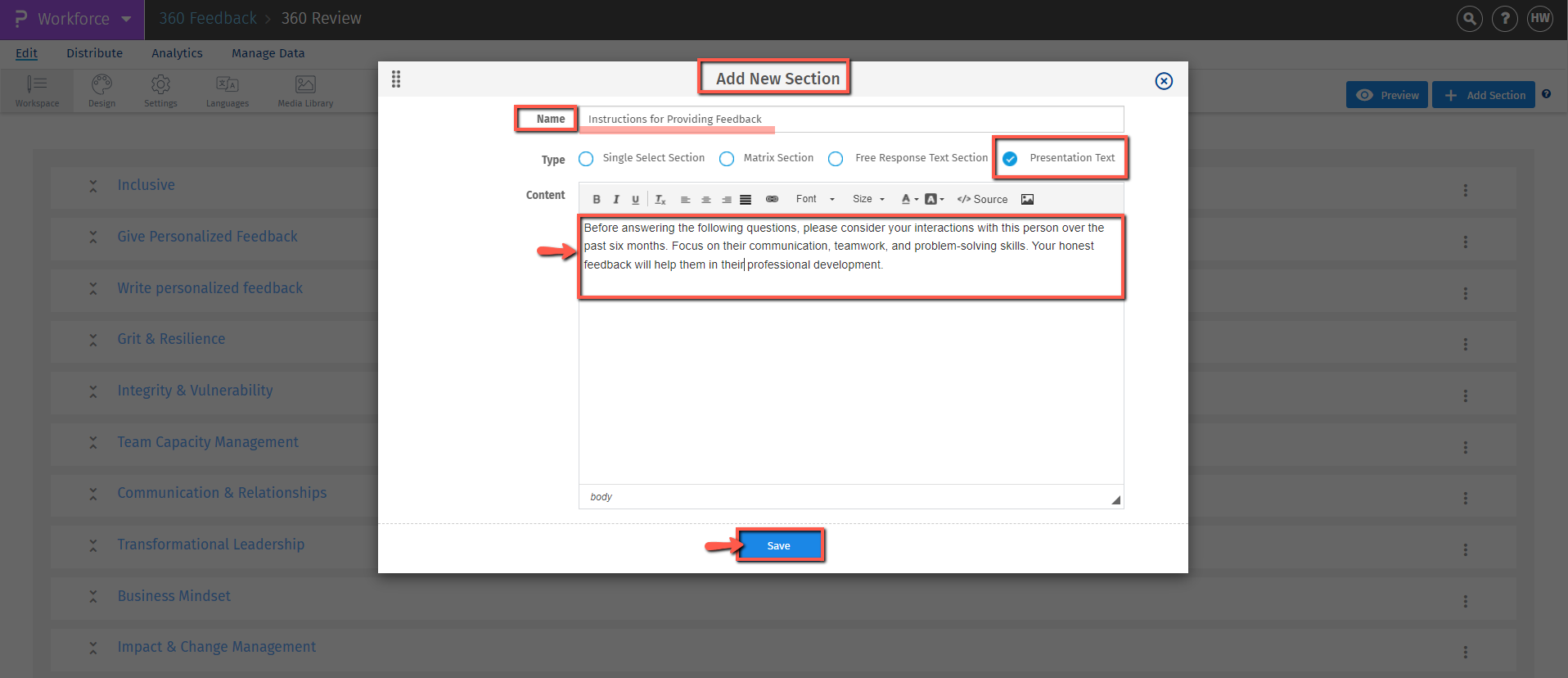Expand the Team Capacity Management section
Screen dimensions: 1568x678
93,443
